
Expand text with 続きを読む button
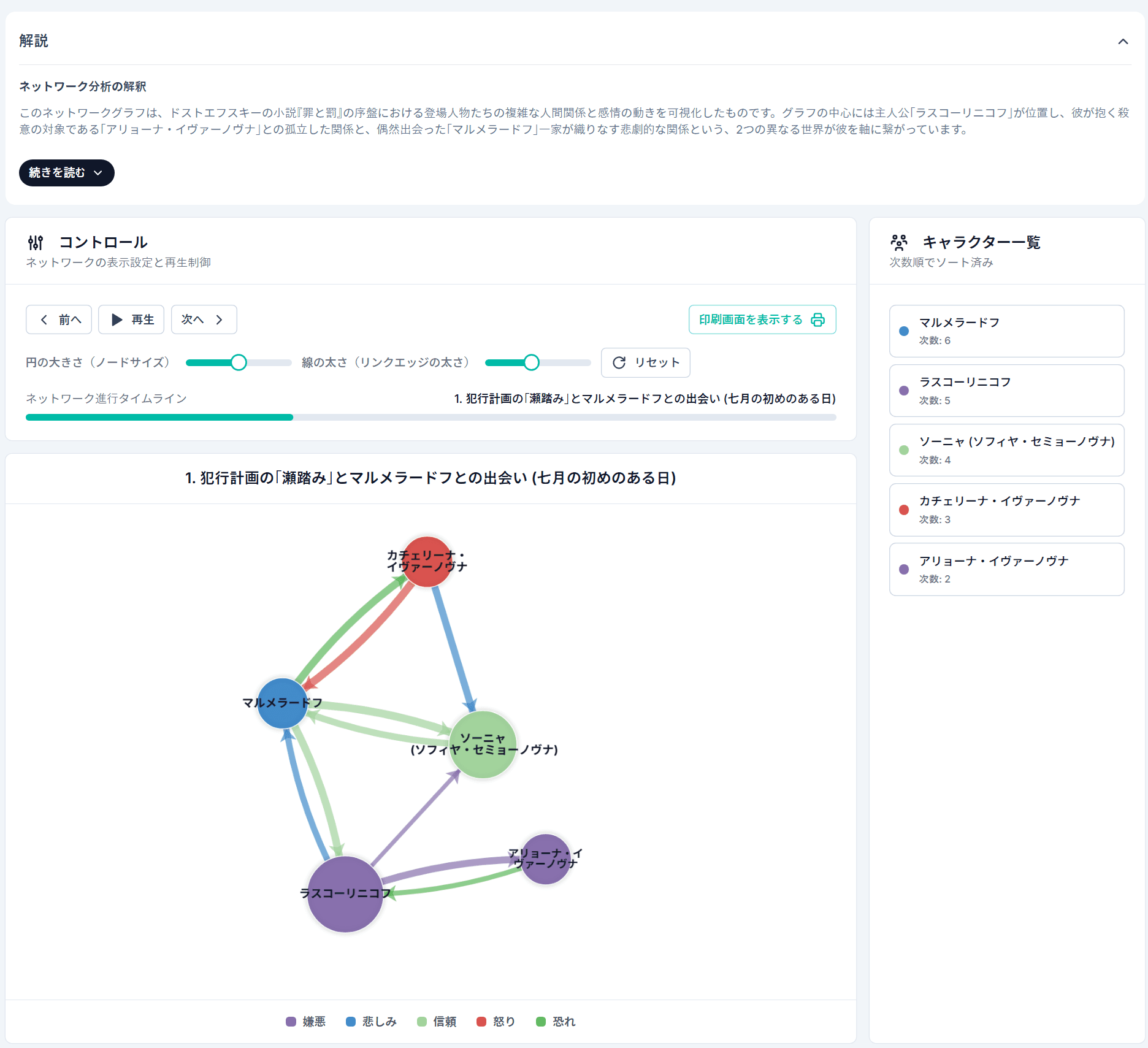click(x=67, y=173)
